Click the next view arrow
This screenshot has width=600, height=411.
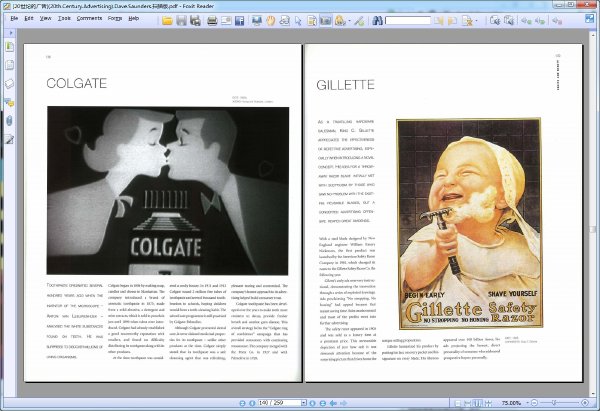[344, 403]
